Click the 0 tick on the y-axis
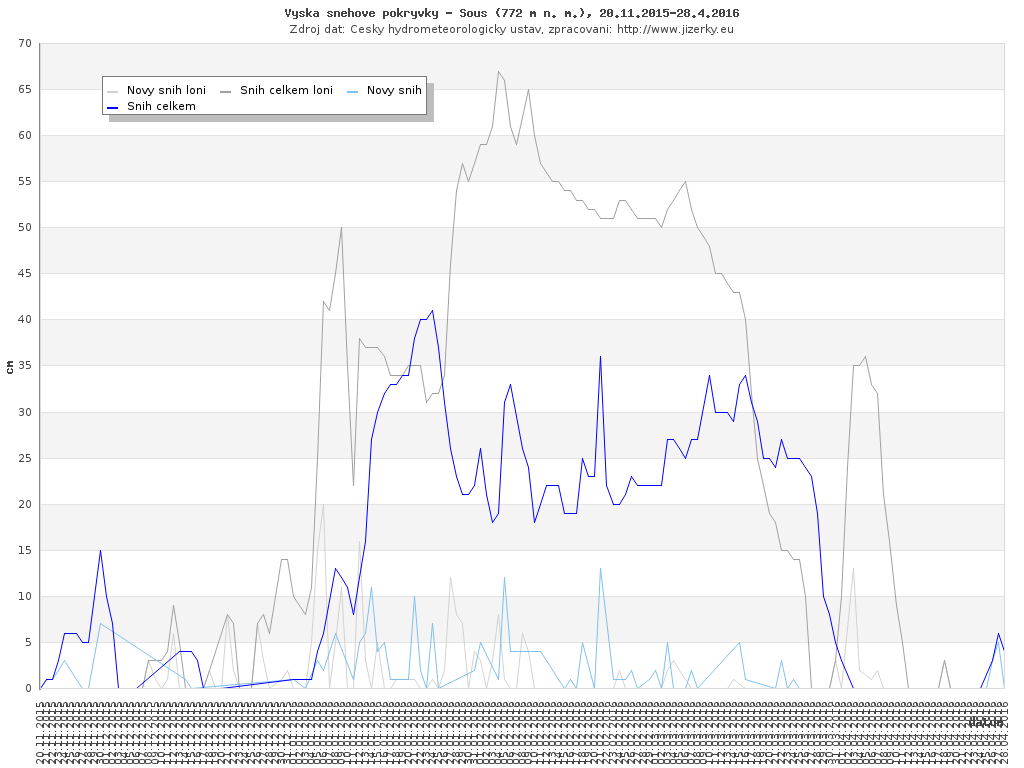This screenshot has height=768, width=1024. coord(29,688)
